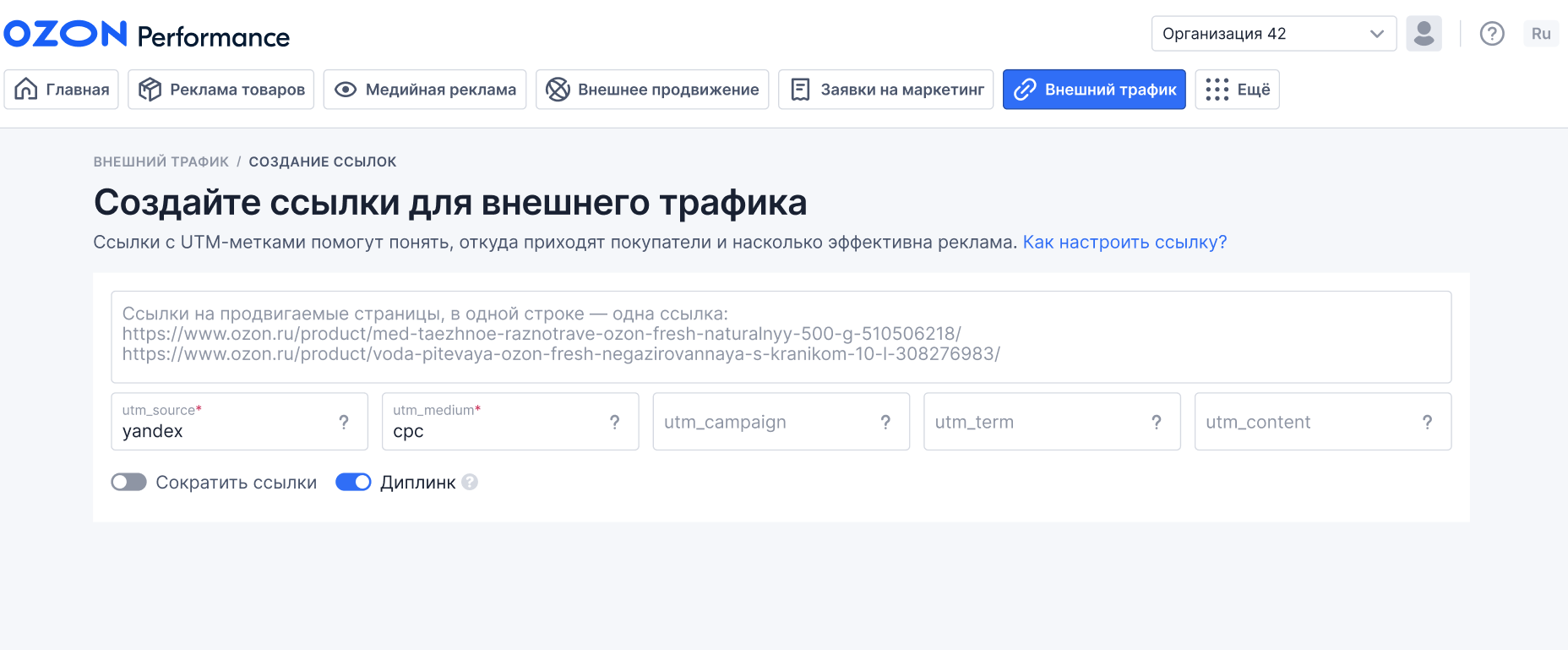Click the utm_campaign input field
The image size is (1568, 650).
(x=781, y=422)
